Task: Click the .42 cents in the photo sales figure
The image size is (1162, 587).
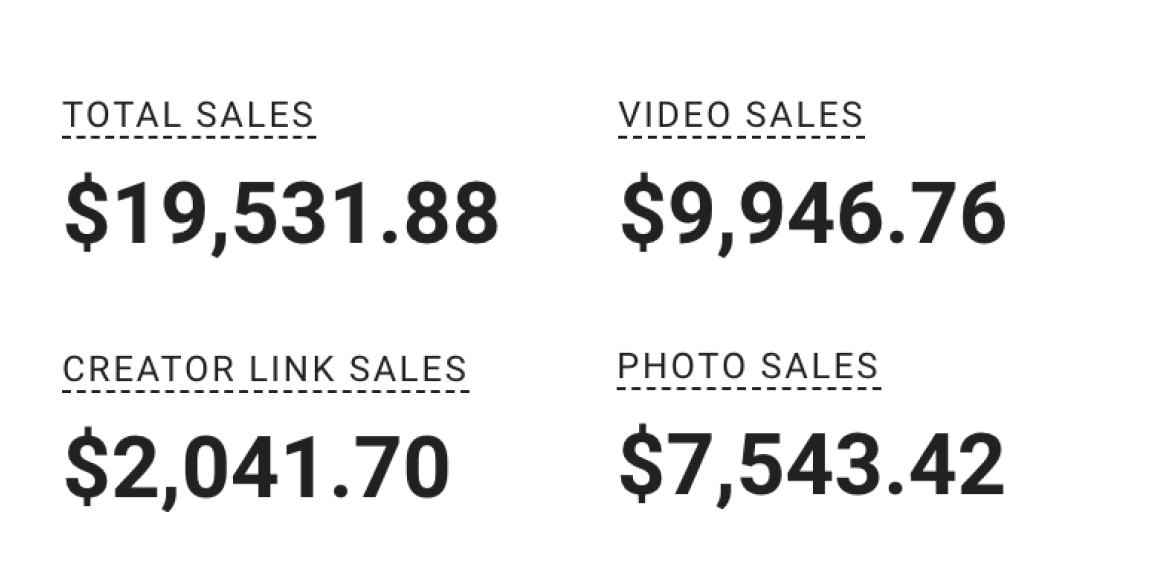Action: click(946, 466)
